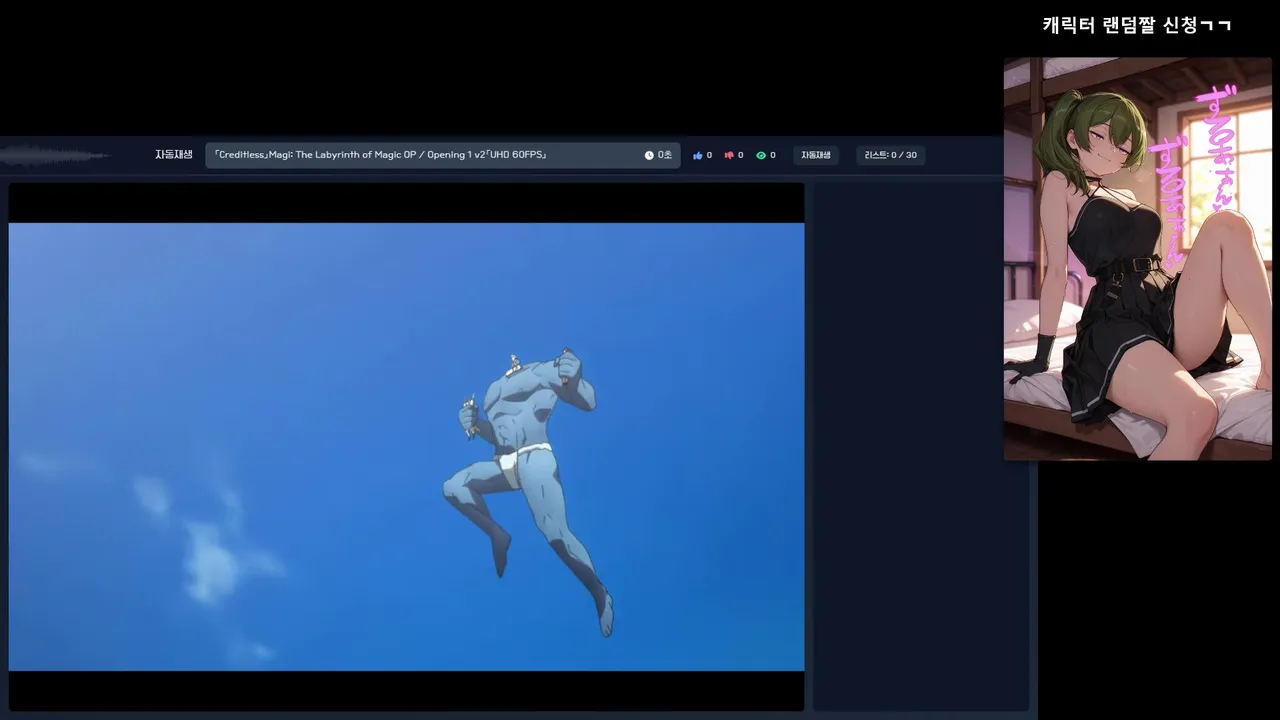Click the clock timer icon
This screenshot has height=720, width=1280.
pyautogui.click(x=649, y=156)
